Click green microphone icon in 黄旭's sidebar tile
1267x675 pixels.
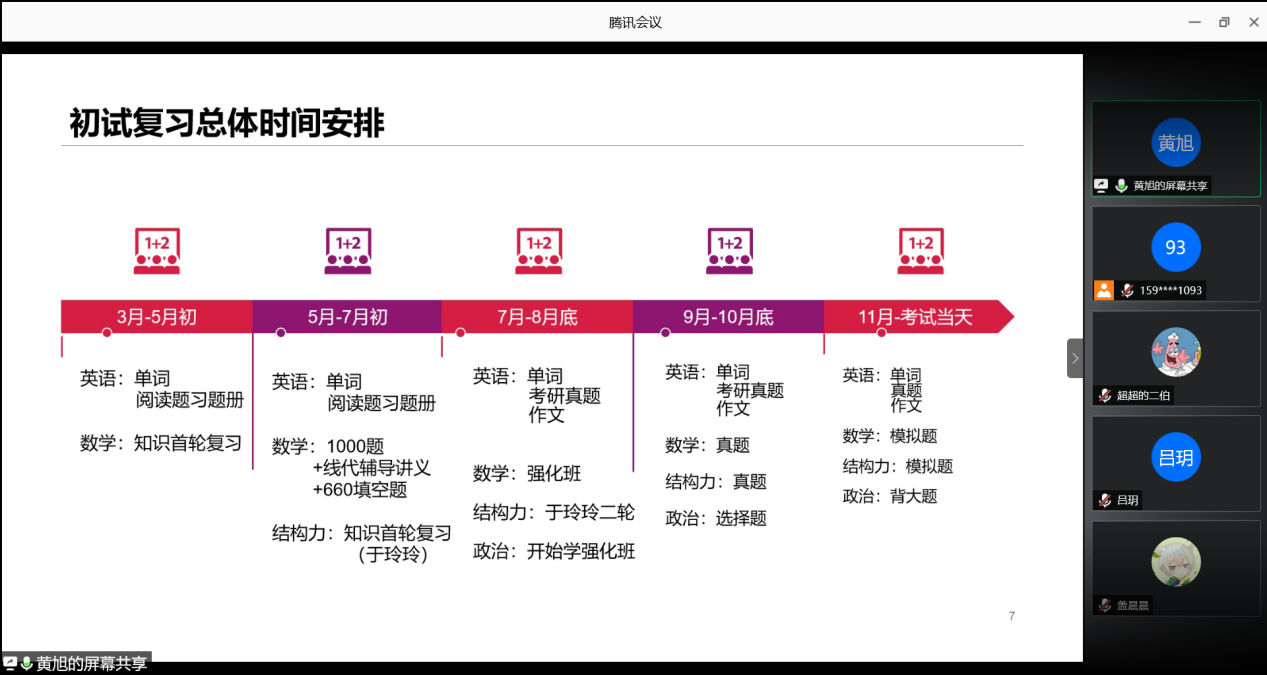coord(1121,186)
